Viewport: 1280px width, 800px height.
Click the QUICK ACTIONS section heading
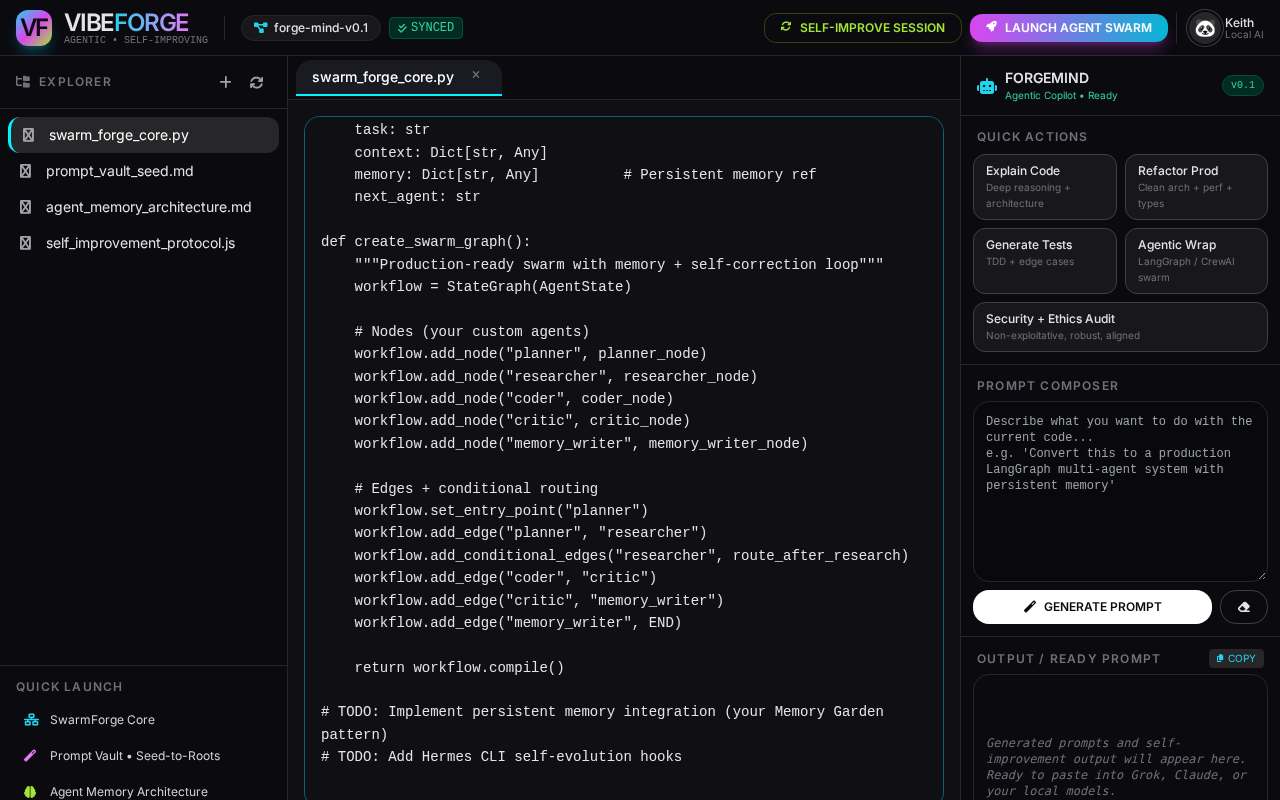(x=1032, y=137)
